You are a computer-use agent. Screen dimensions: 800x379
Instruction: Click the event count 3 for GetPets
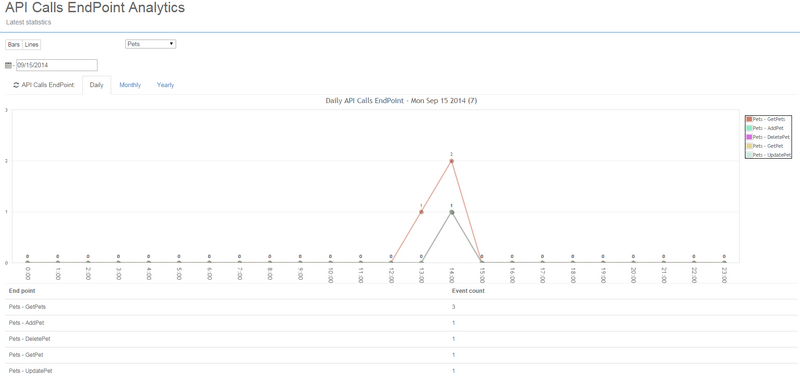pos(454,307)
